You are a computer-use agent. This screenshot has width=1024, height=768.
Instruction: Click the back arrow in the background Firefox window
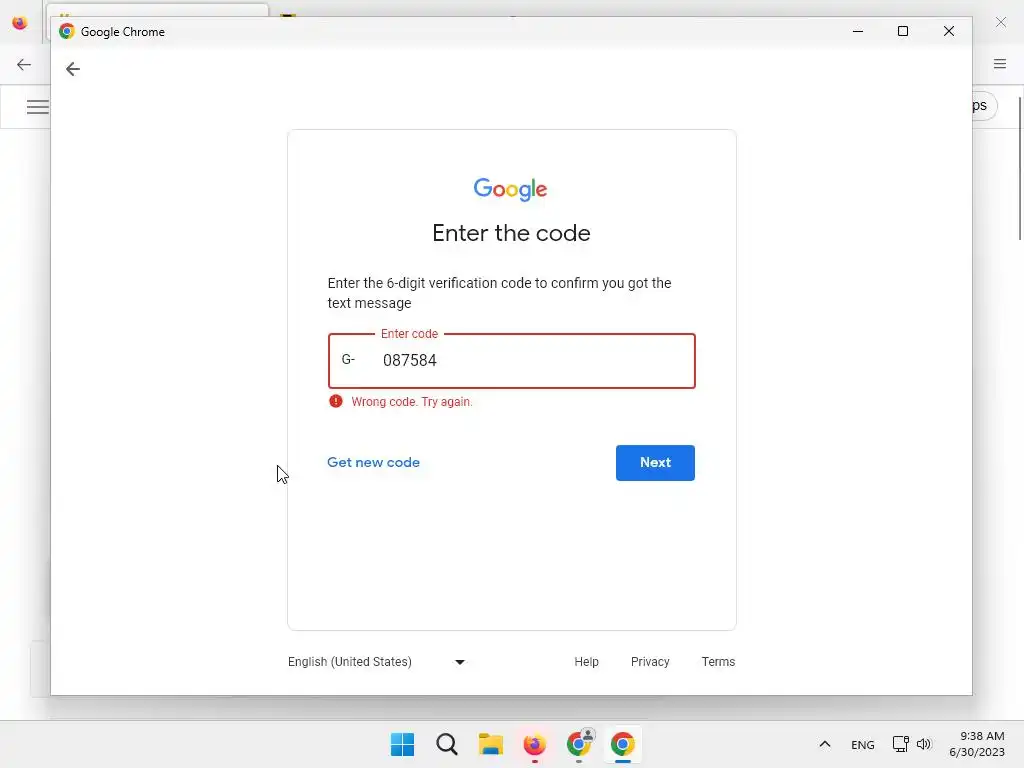pos(24,64)
